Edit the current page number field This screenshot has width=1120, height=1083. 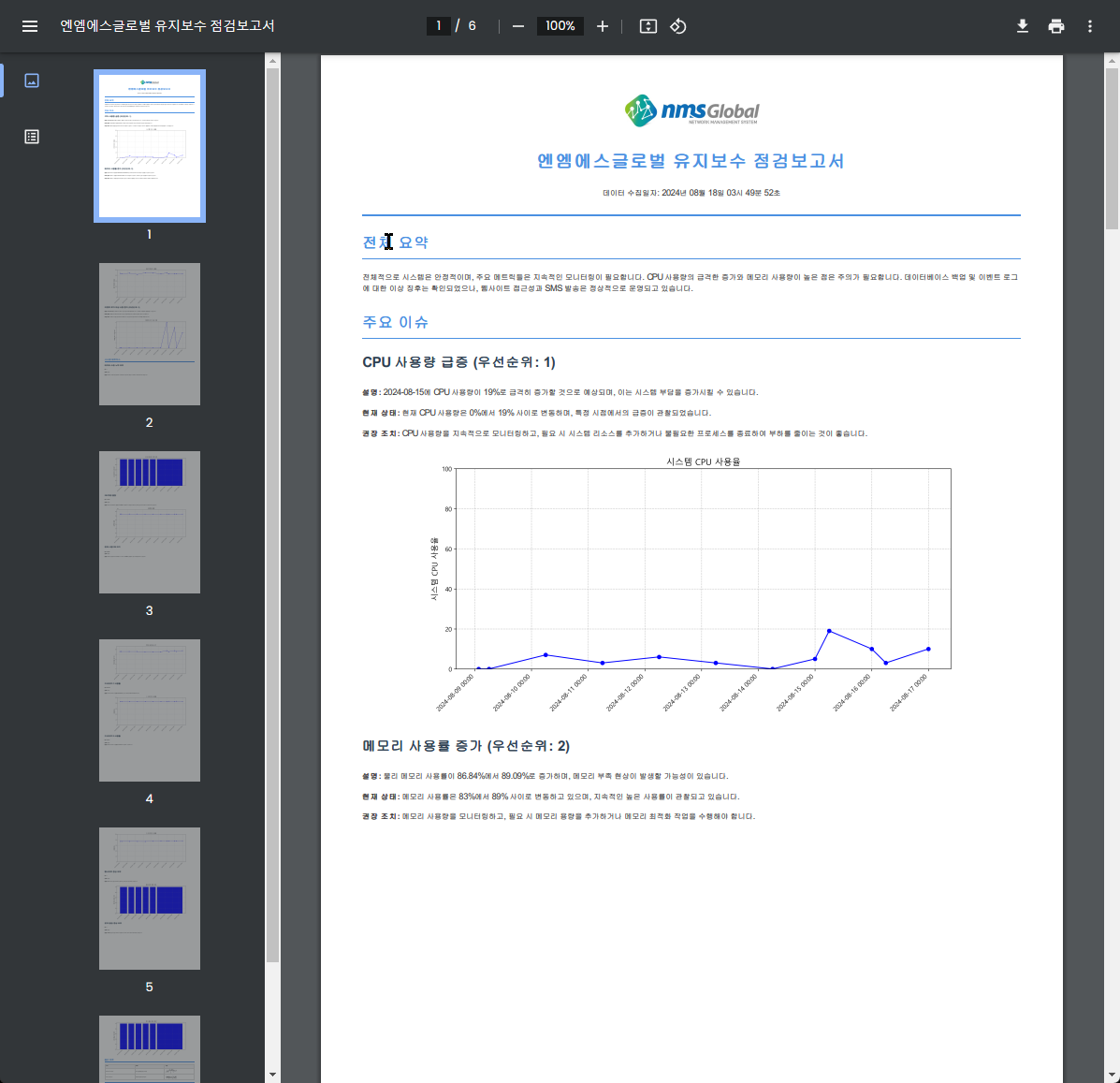pos(439,25)
